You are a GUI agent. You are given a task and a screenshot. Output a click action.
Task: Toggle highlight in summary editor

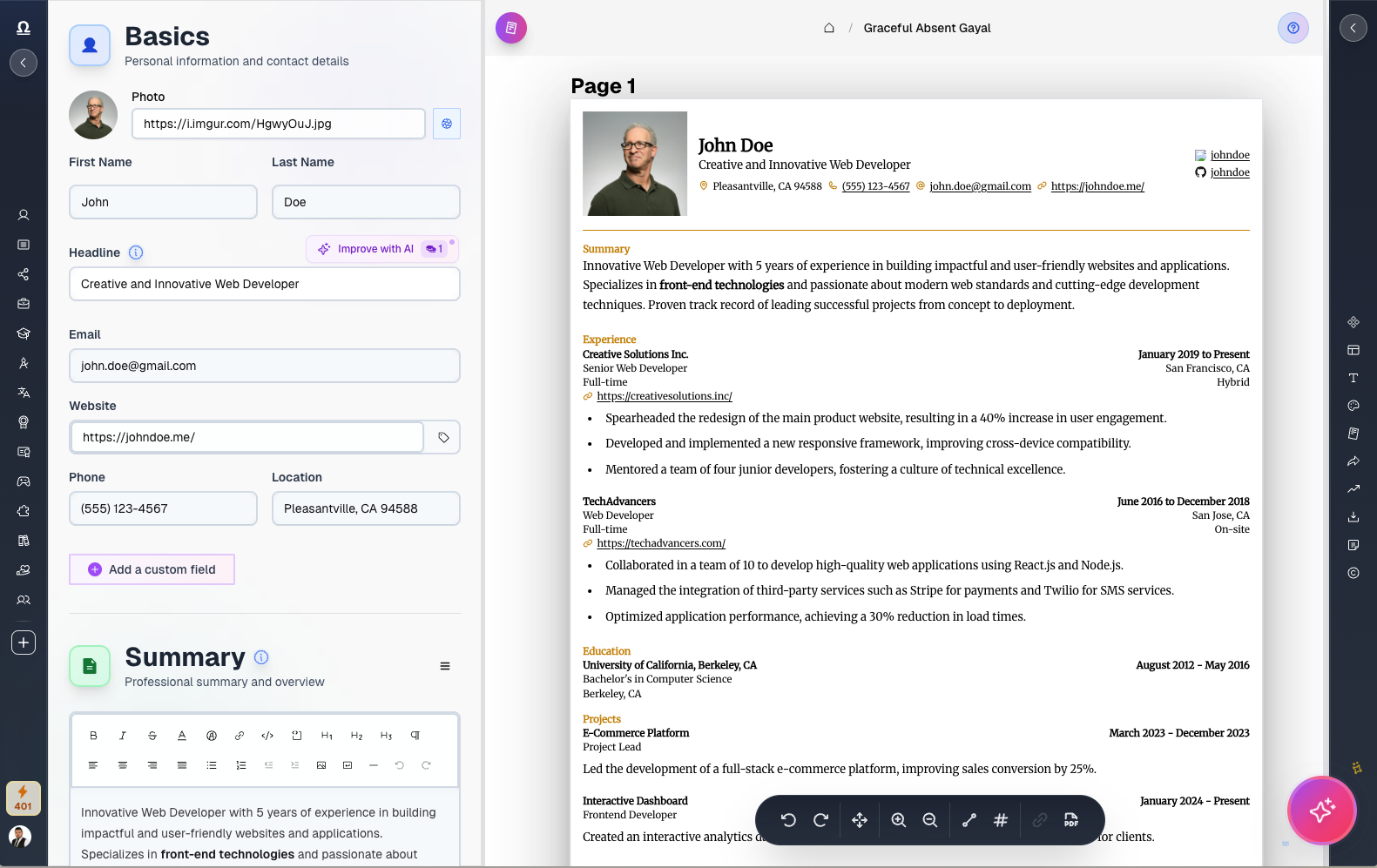tap(212, 736)
